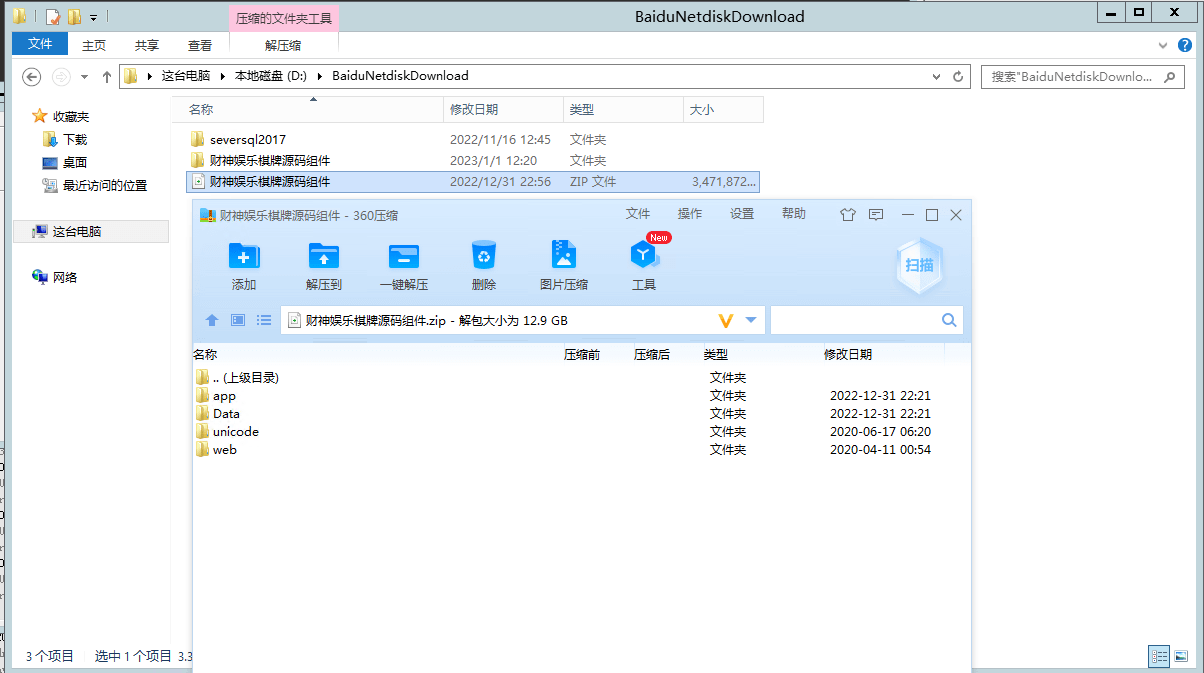The height and width of the screenshot is (673, 1204).
Task: Switch to the 查看 ribbon tab
Action: 200,45
